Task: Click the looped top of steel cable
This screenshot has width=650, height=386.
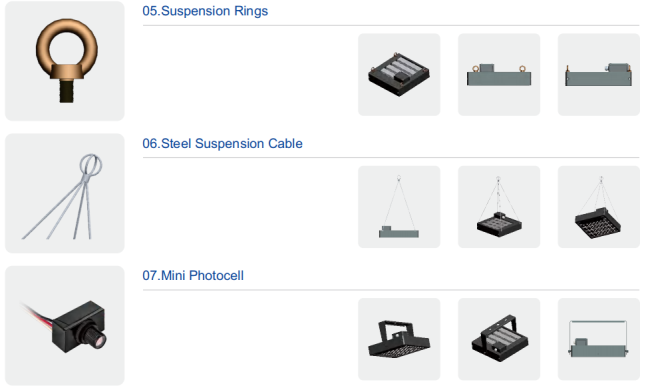Action: coord(91,165)
